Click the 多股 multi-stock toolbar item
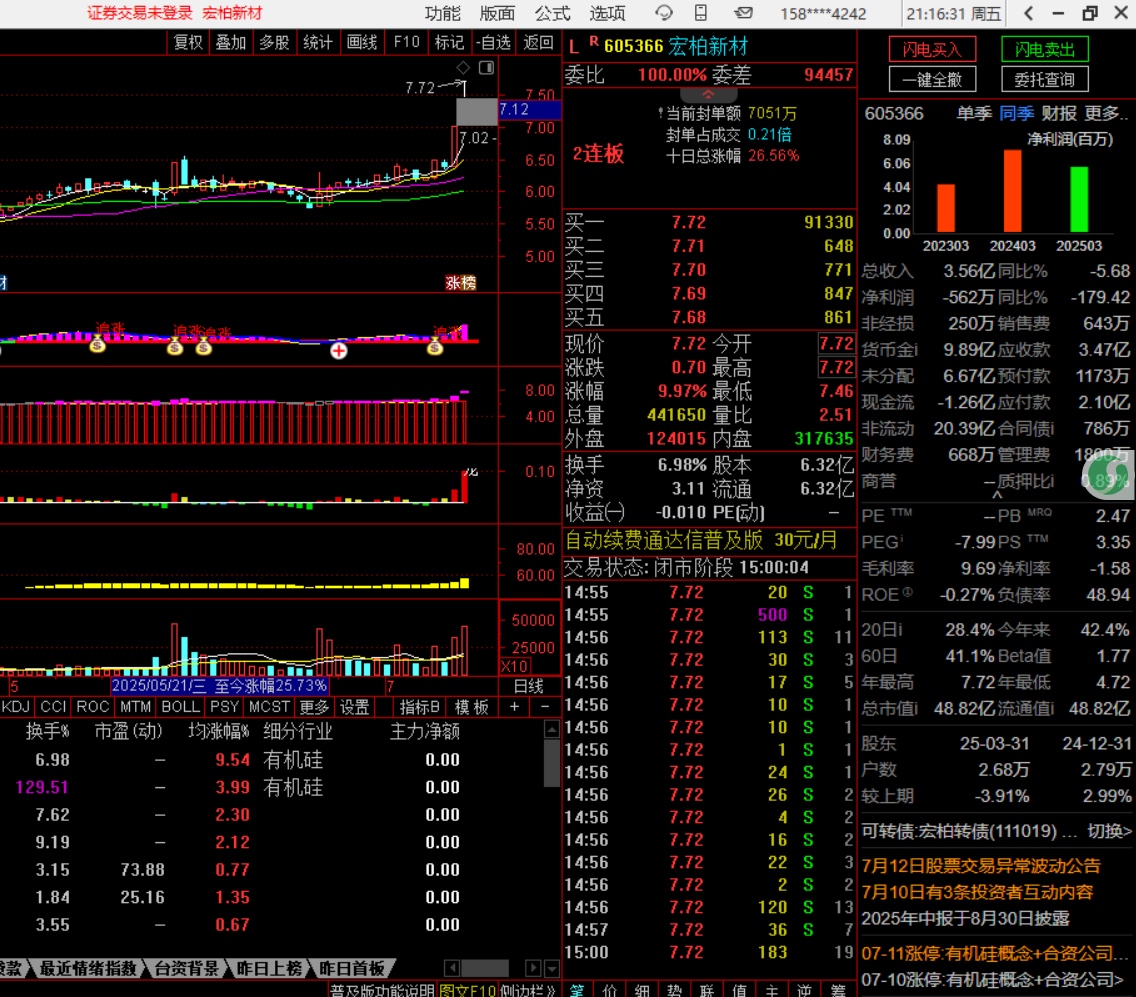Screen dimensions: 1136x997 pos(275,43)
